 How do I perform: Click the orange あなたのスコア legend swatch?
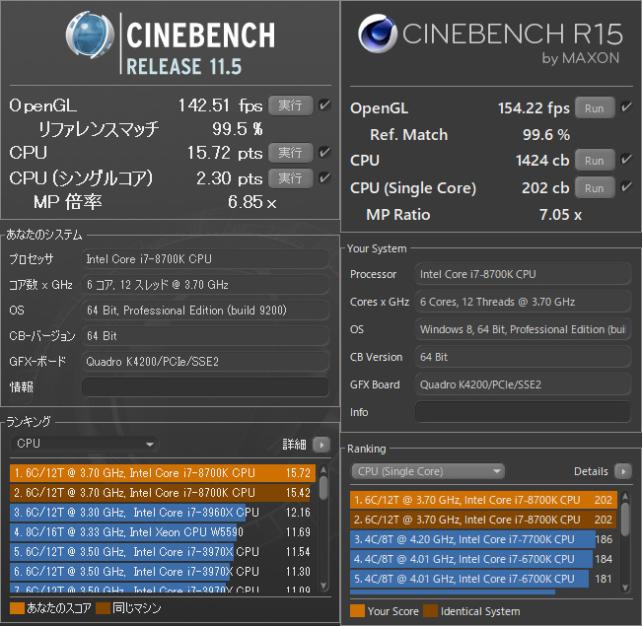17,608
